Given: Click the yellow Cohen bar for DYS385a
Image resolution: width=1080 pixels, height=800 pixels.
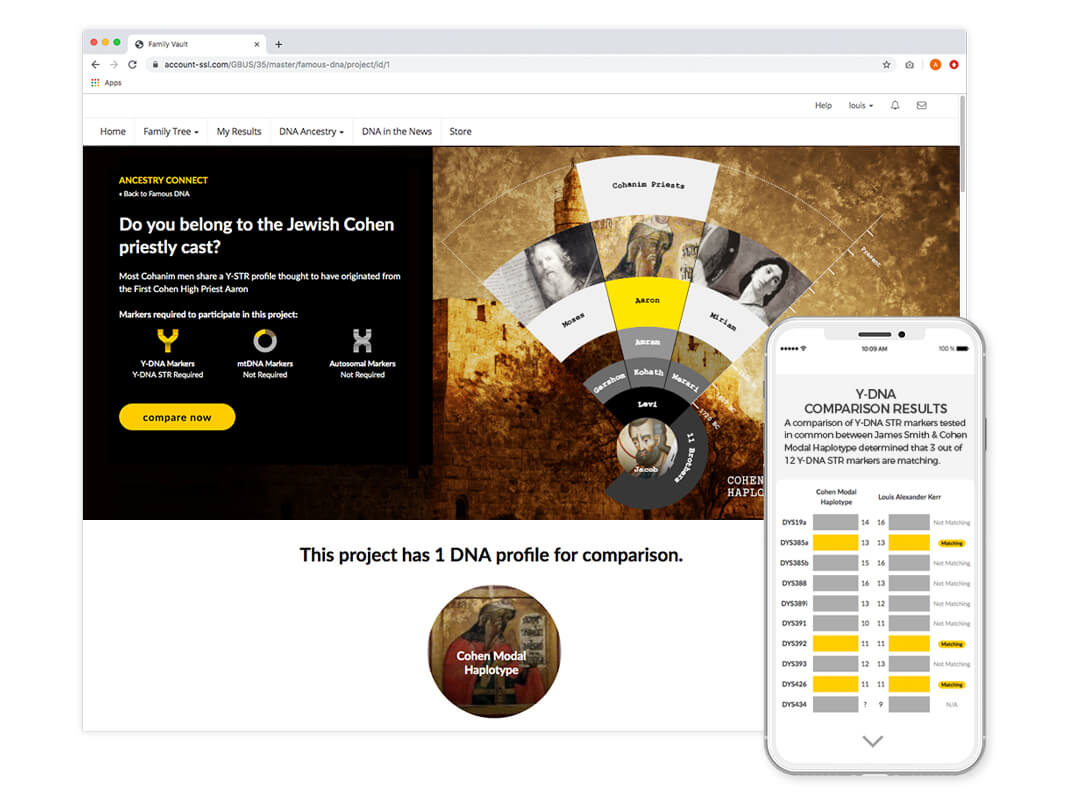Looking at the screenshot, I should [835, 542].
